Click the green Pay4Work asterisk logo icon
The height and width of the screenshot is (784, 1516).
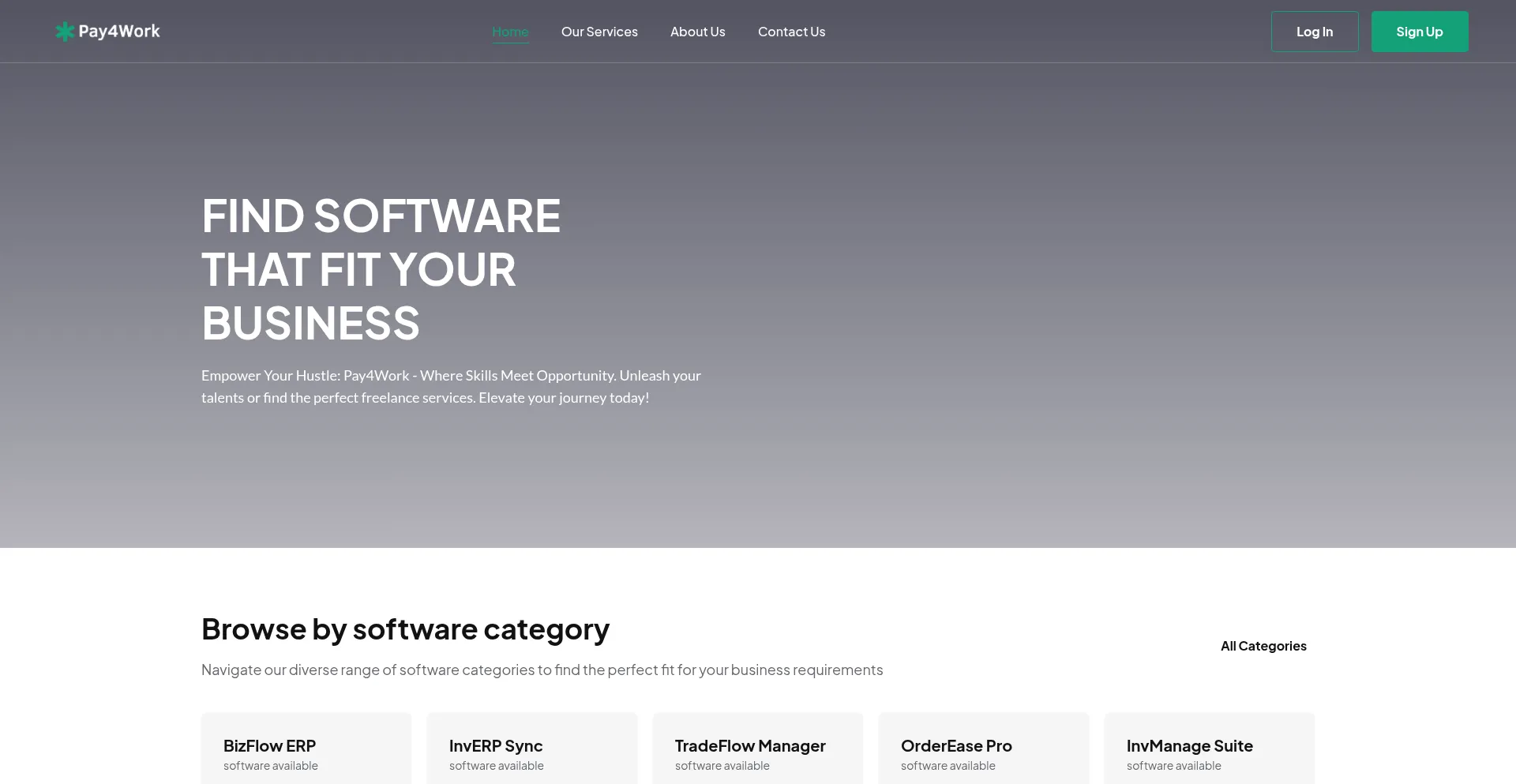pos(65,32)
